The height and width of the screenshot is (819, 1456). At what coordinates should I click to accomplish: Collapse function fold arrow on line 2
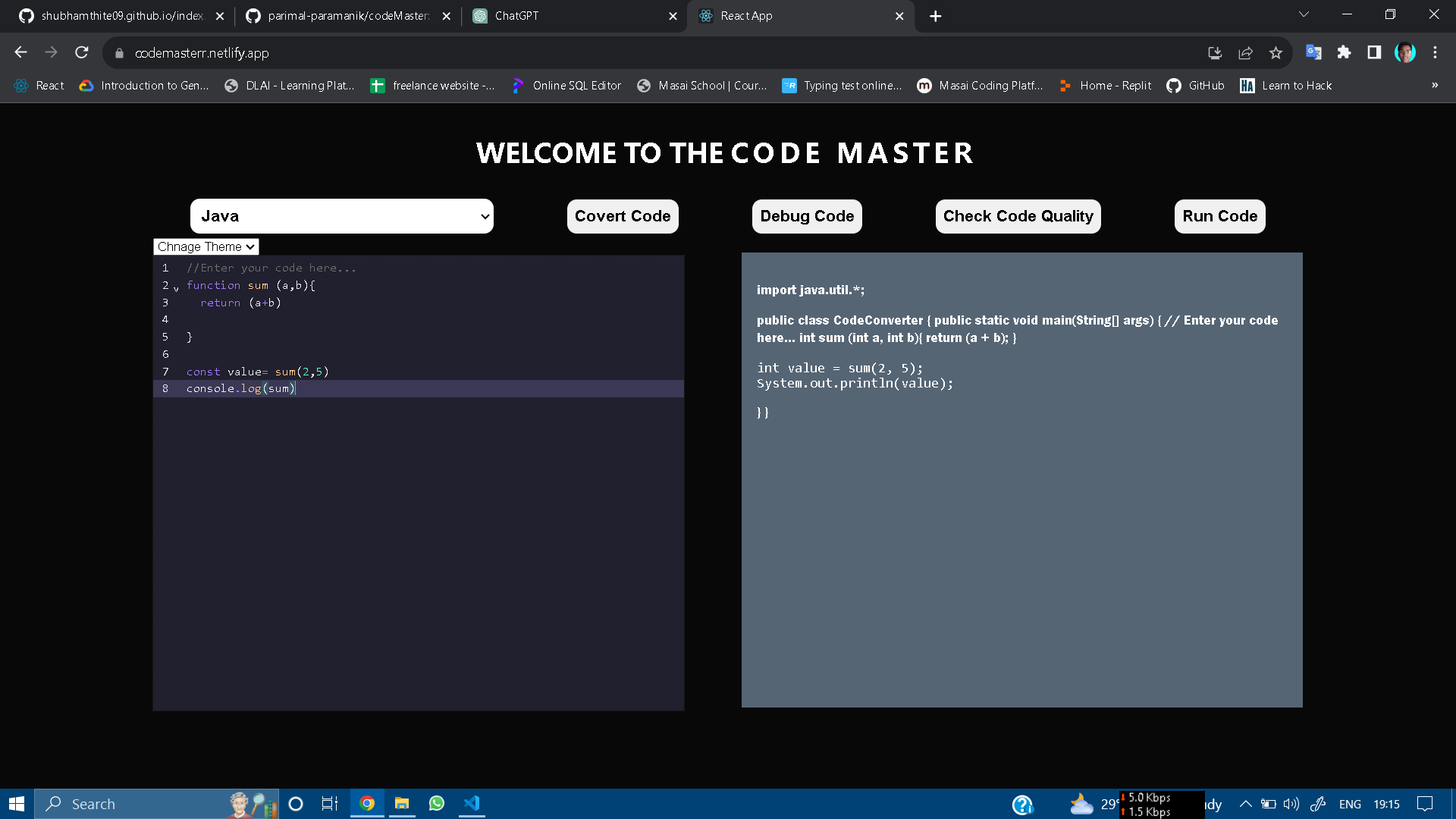[176, 287]
